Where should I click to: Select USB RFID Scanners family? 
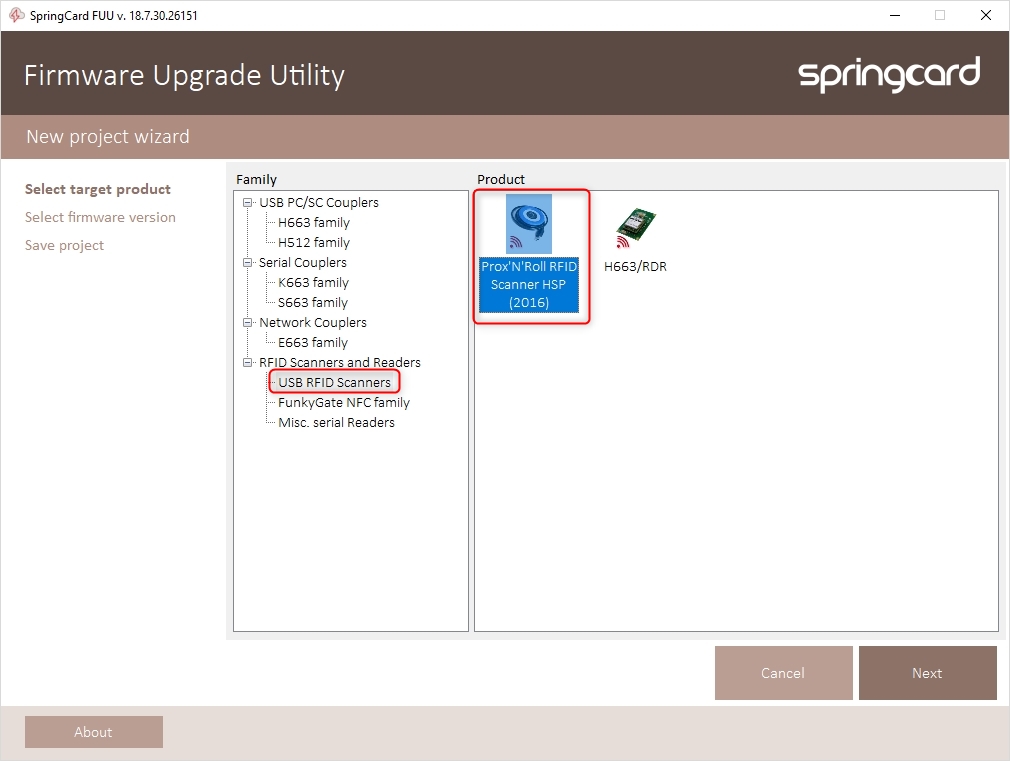pos(334,382)
